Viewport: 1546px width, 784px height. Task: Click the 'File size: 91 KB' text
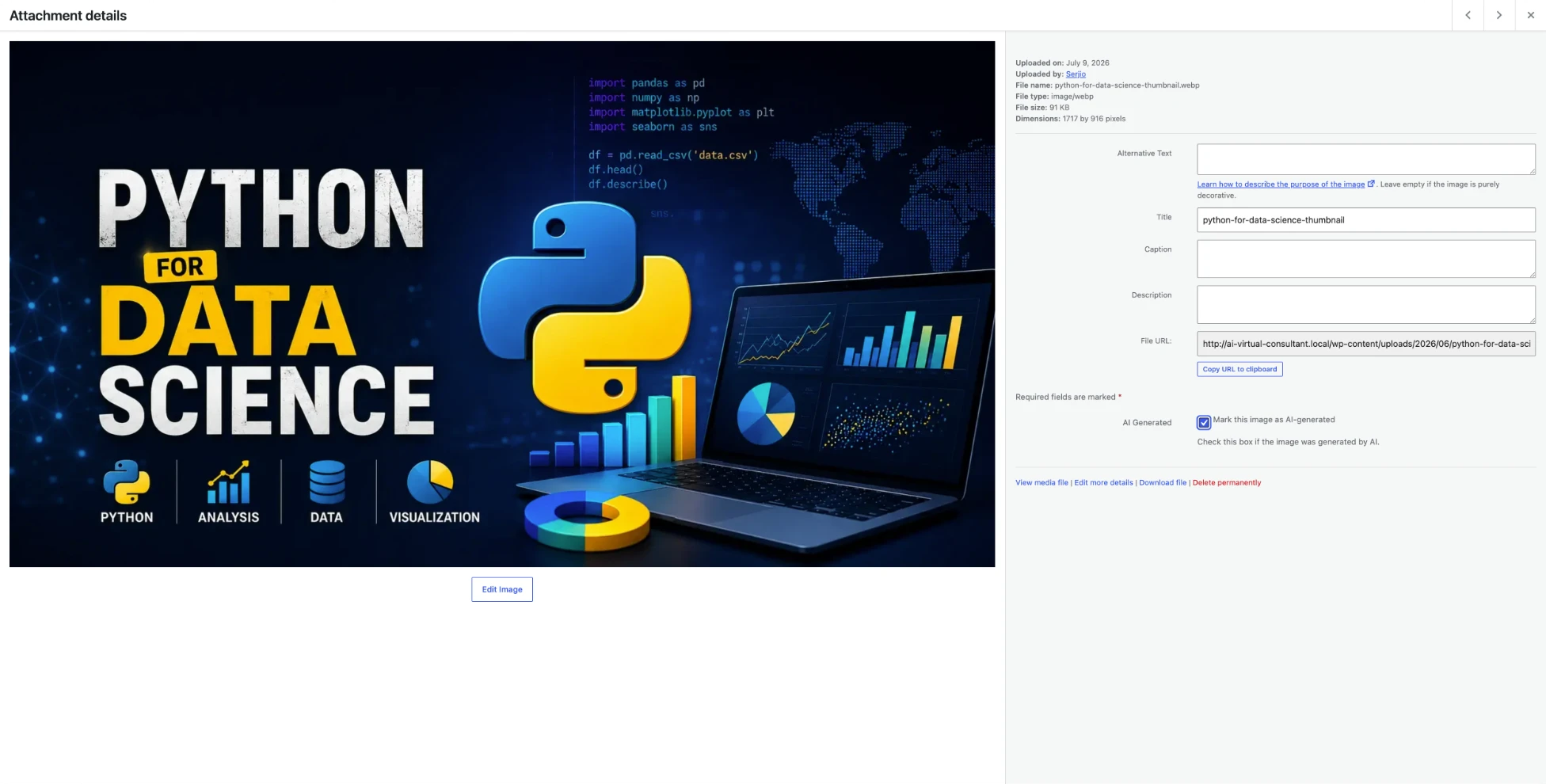pos(1042,108)
